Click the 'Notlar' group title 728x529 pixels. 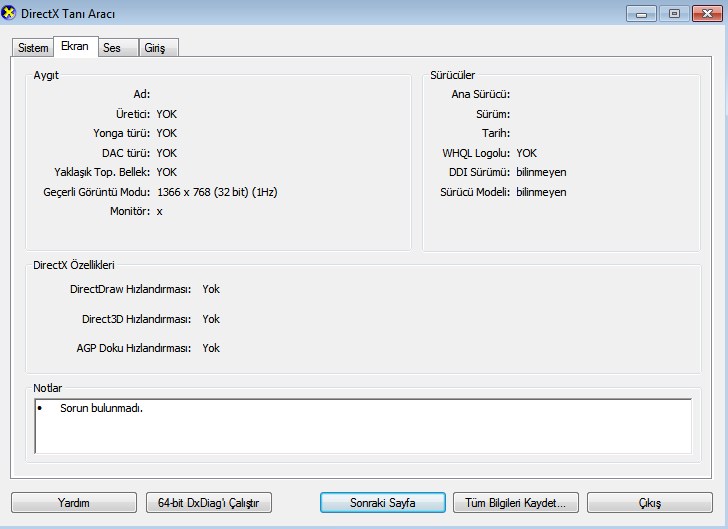[x=47, y=388]
